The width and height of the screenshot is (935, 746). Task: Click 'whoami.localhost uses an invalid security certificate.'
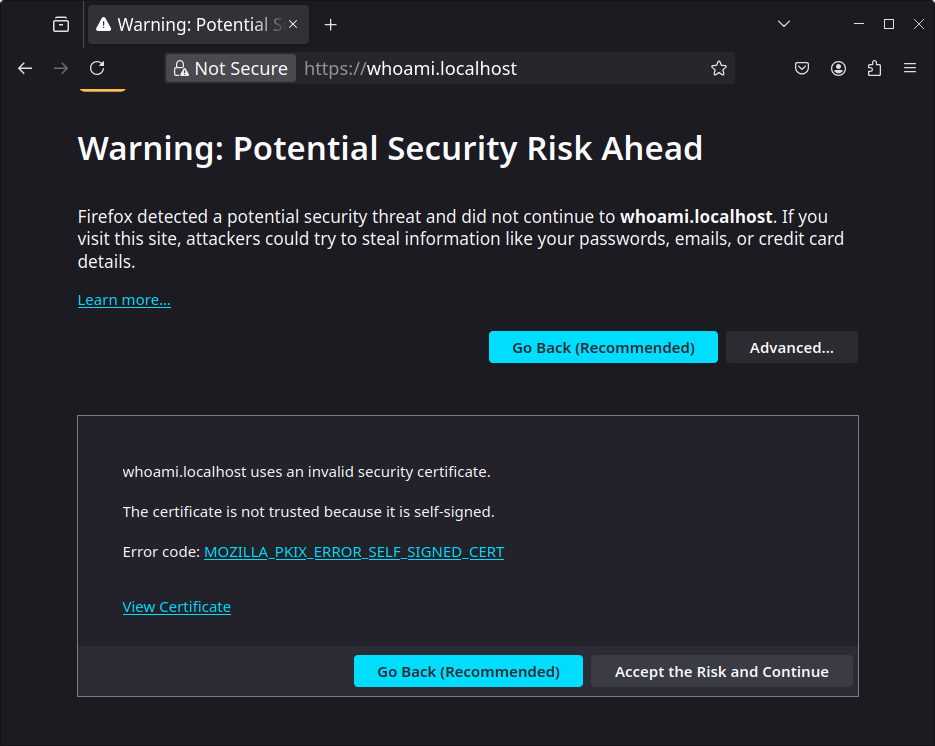(306, 472)
